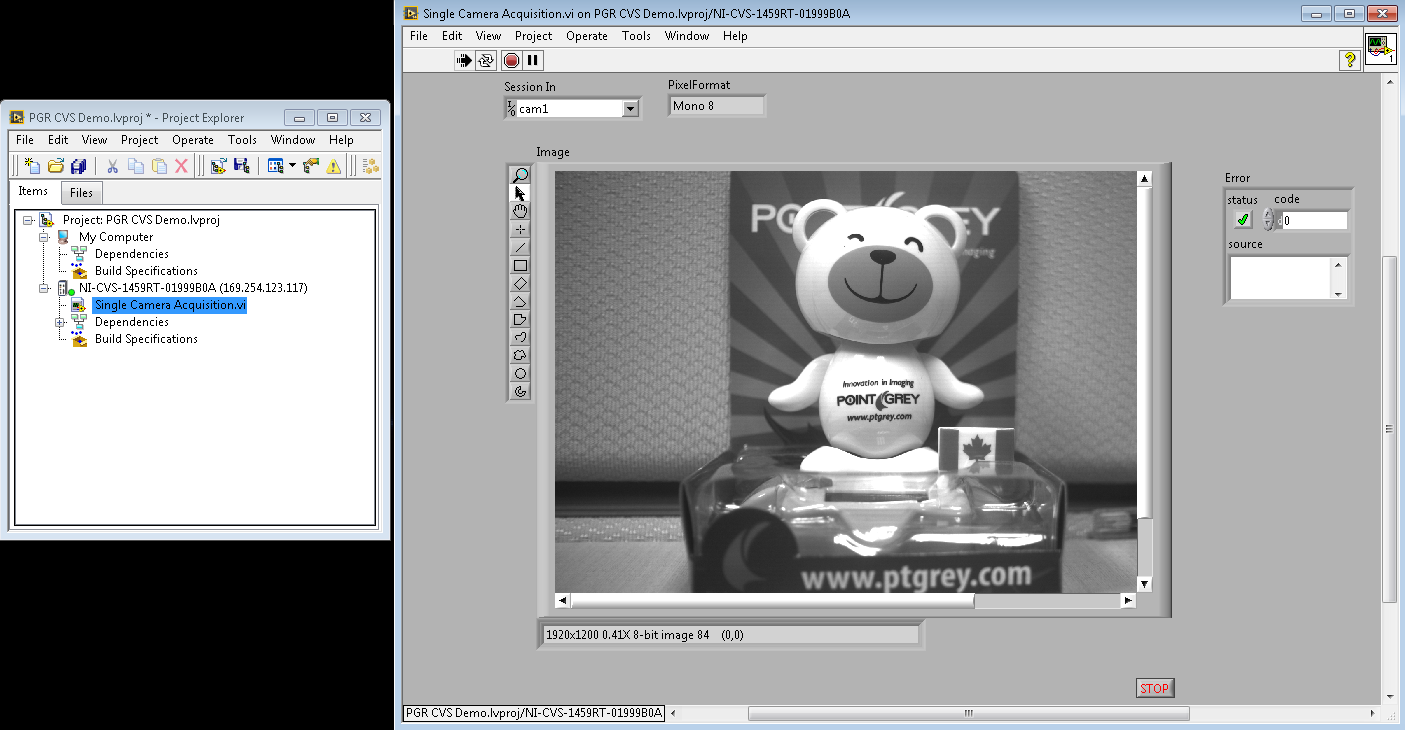Select My Computer in project tree
Image resolution: width=1405 pixels, height=730 pixels.
point(116,237)
